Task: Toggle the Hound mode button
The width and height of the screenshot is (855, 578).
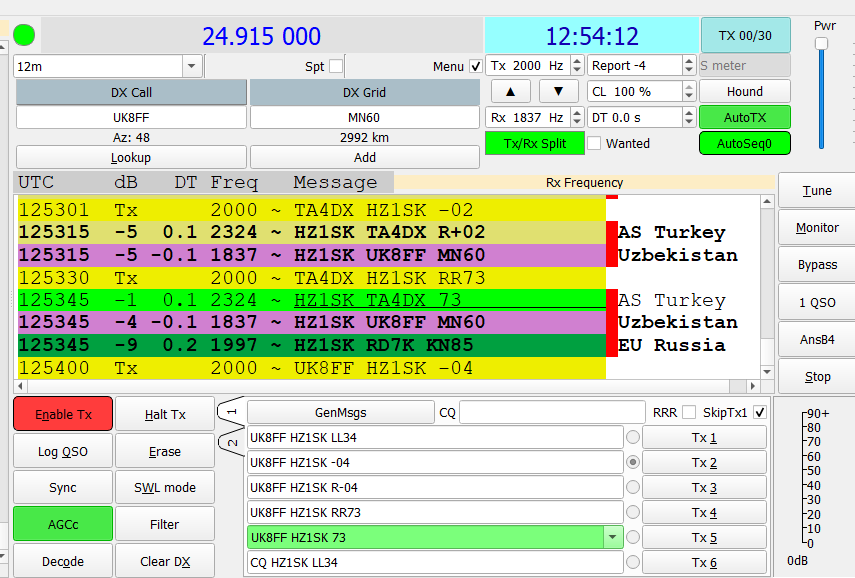Action: (745, 91)
